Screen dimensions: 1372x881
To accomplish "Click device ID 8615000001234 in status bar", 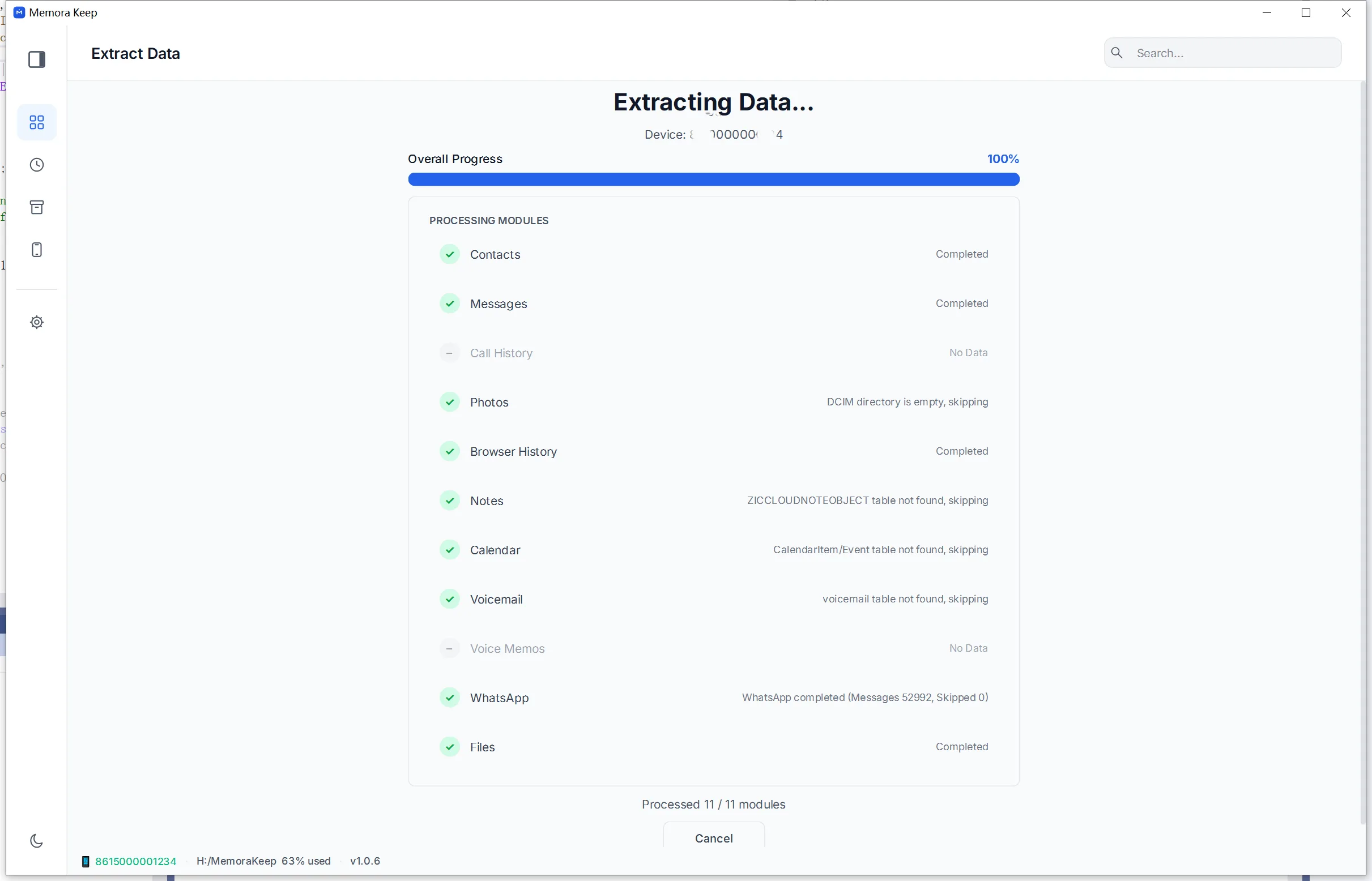I will (x=135, y=861).
